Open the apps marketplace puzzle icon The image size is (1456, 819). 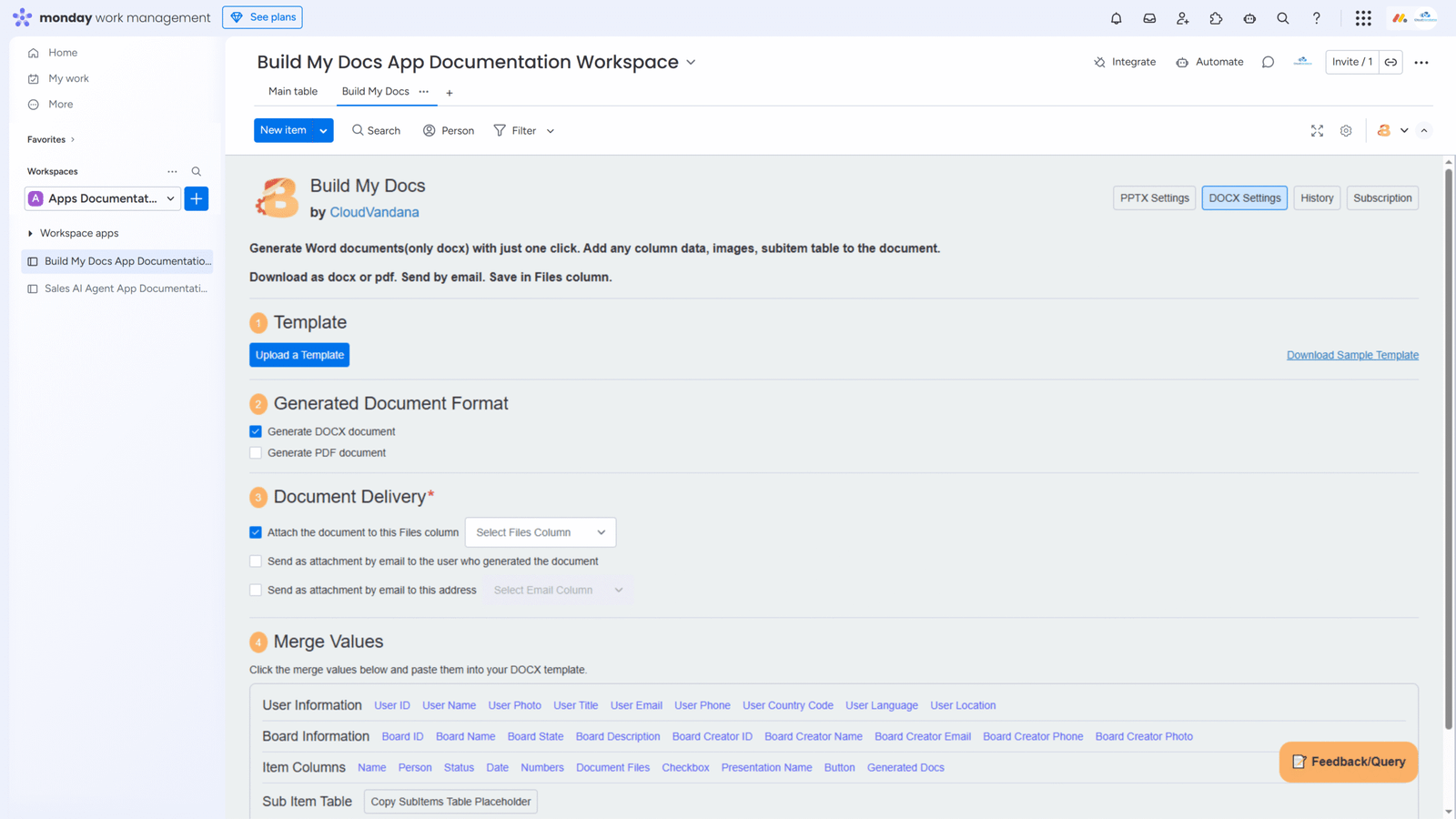[x=1216, y=18]
